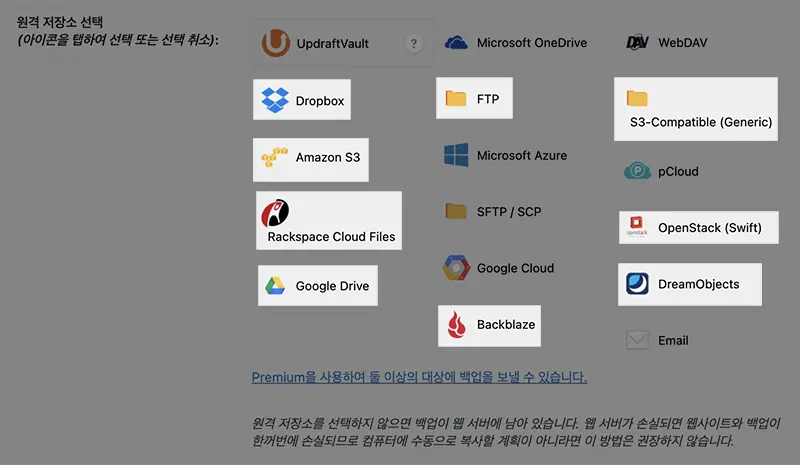Pick the Amazon S3 cubes icon
This screenshot has width=800, height=465.
point(274,157)
